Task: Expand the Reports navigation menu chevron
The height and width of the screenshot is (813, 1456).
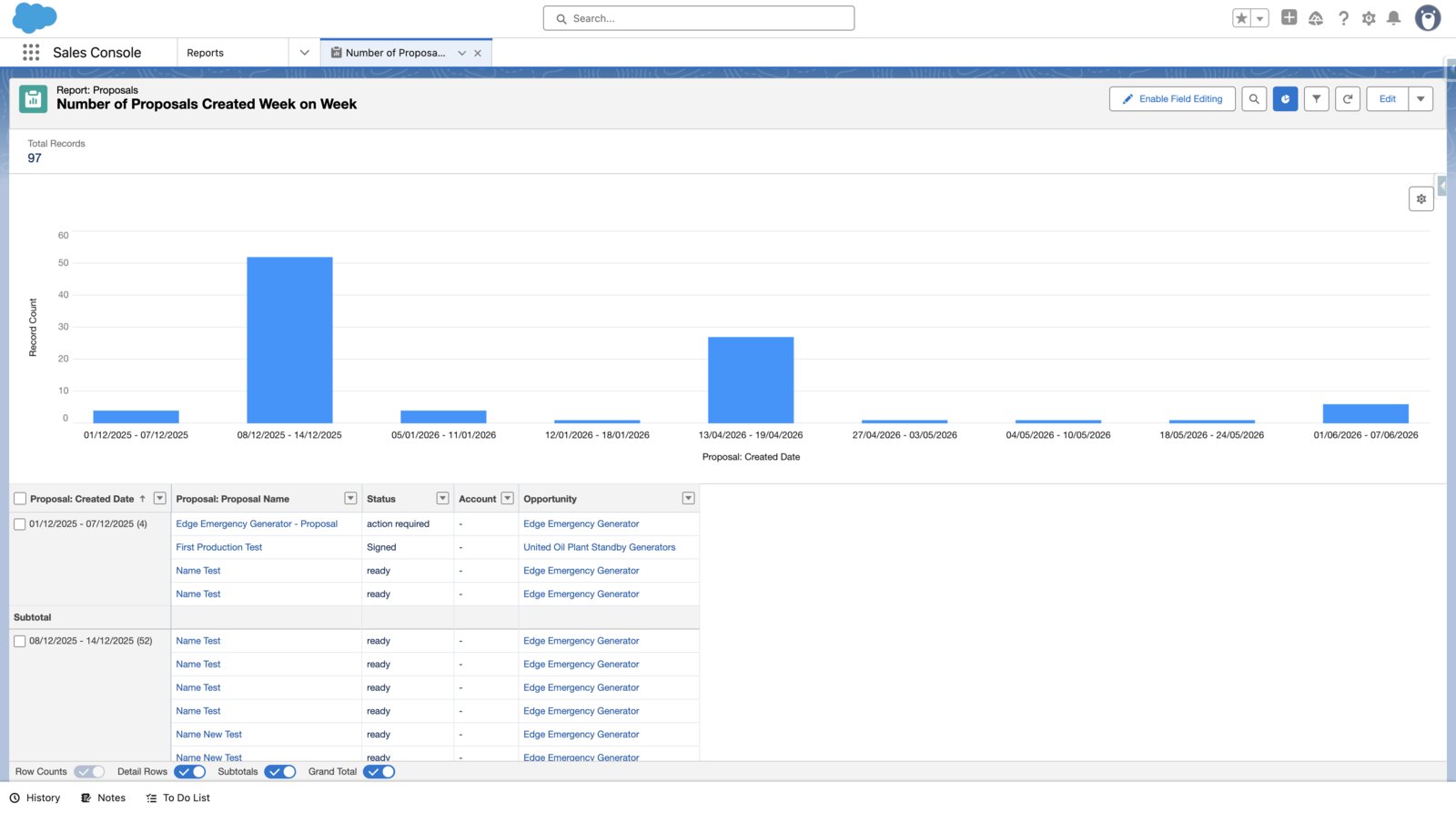Action: (x=304, y=53)
